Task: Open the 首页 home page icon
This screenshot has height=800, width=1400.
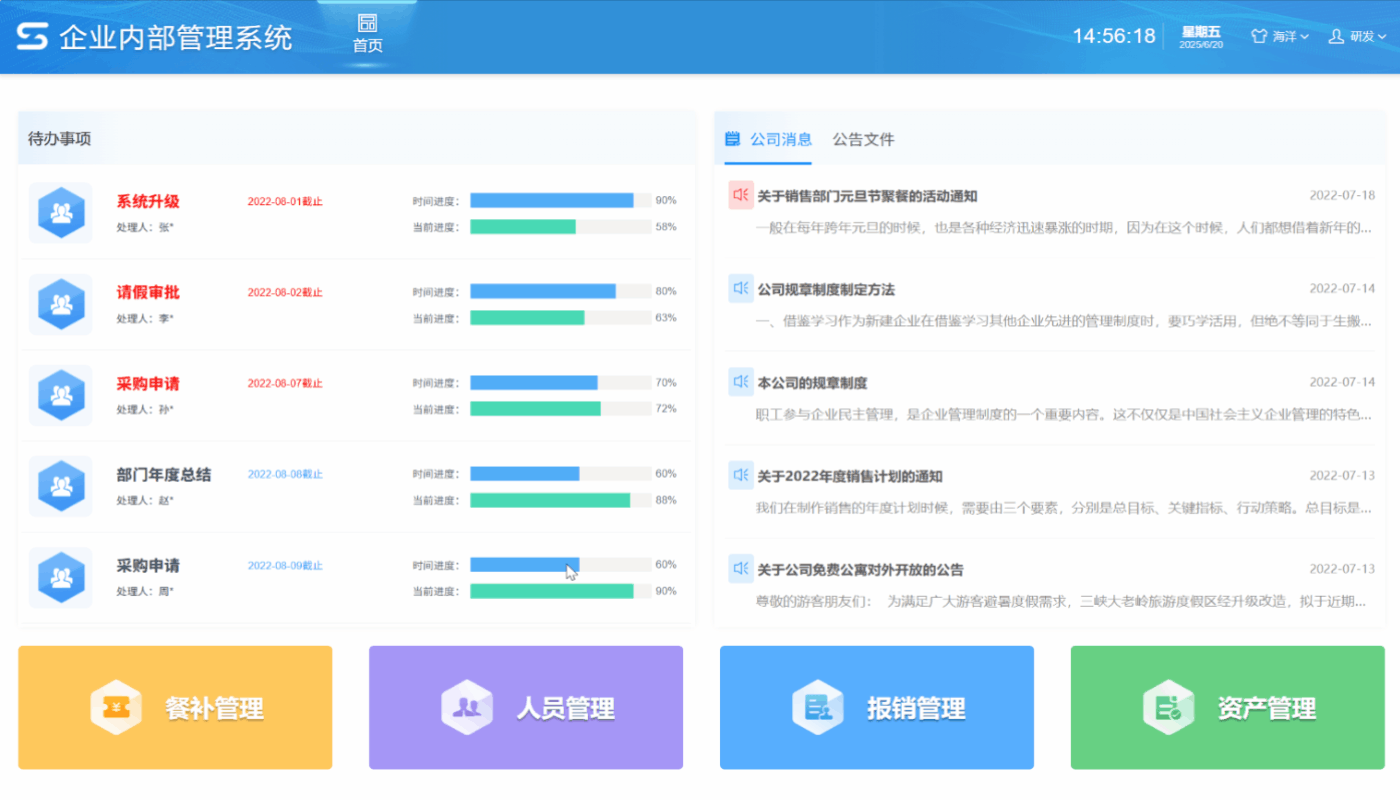Action: [366, 28]
